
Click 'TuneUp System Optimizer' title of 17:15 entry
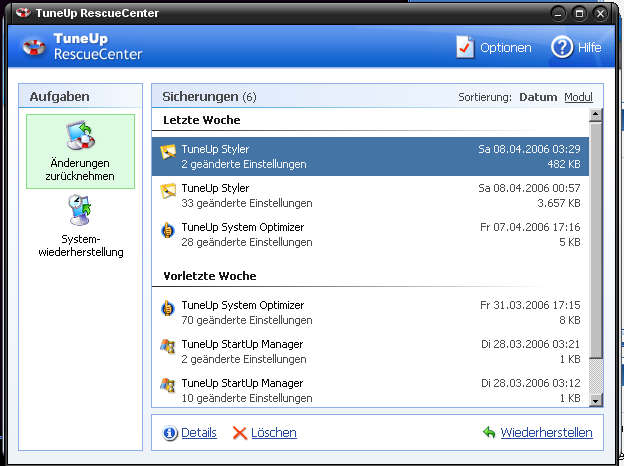coord(243,305)
